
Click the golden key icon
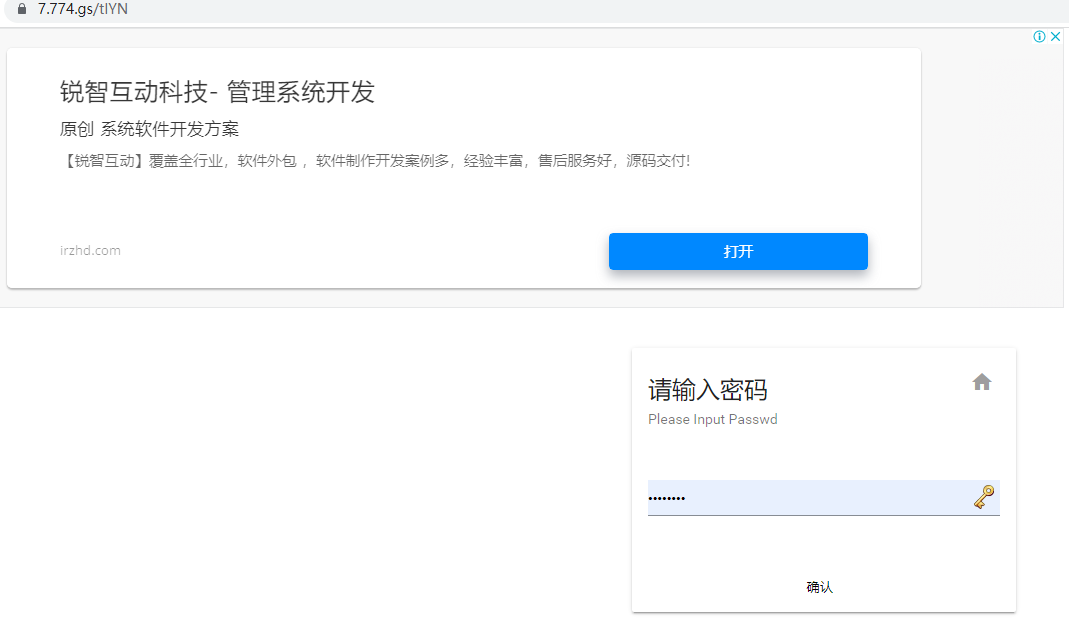pyautogui.click(x=983, y=497)
